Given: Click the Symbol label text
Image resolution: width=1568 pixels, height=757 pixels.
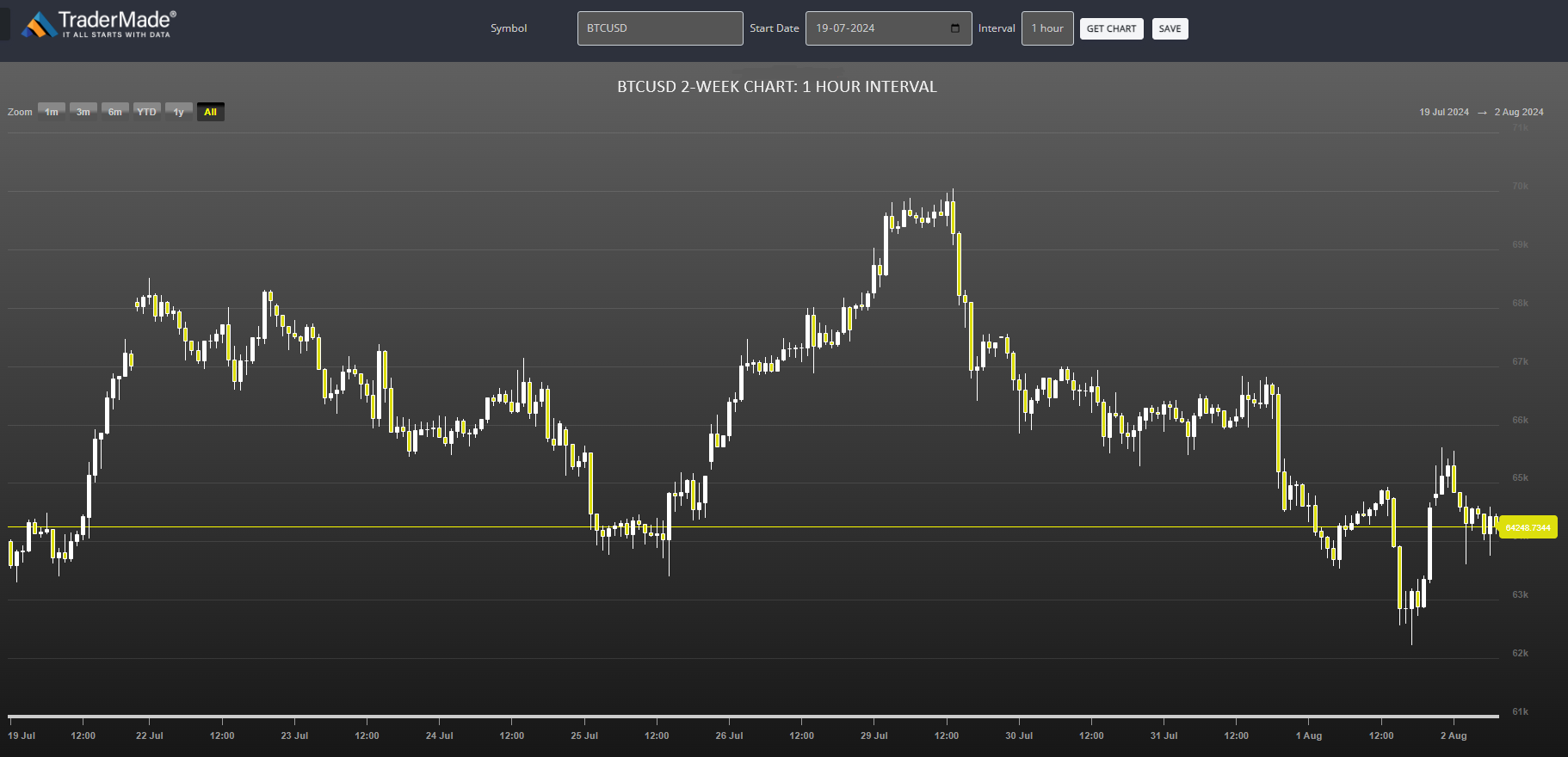Looking at the screenshot, I should click(x=509, y=28).
